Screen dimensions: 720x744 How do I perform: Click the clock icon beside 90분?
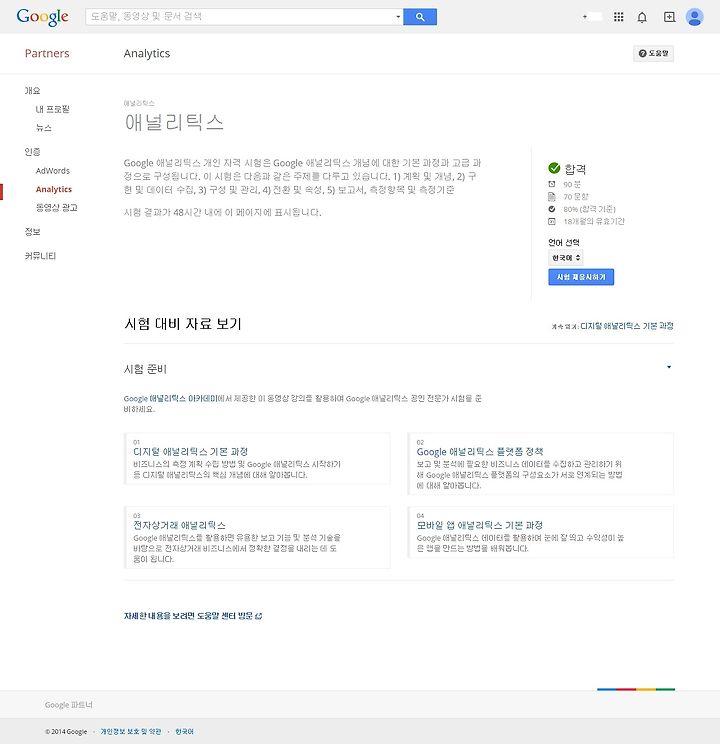click(x=552, y=184)
